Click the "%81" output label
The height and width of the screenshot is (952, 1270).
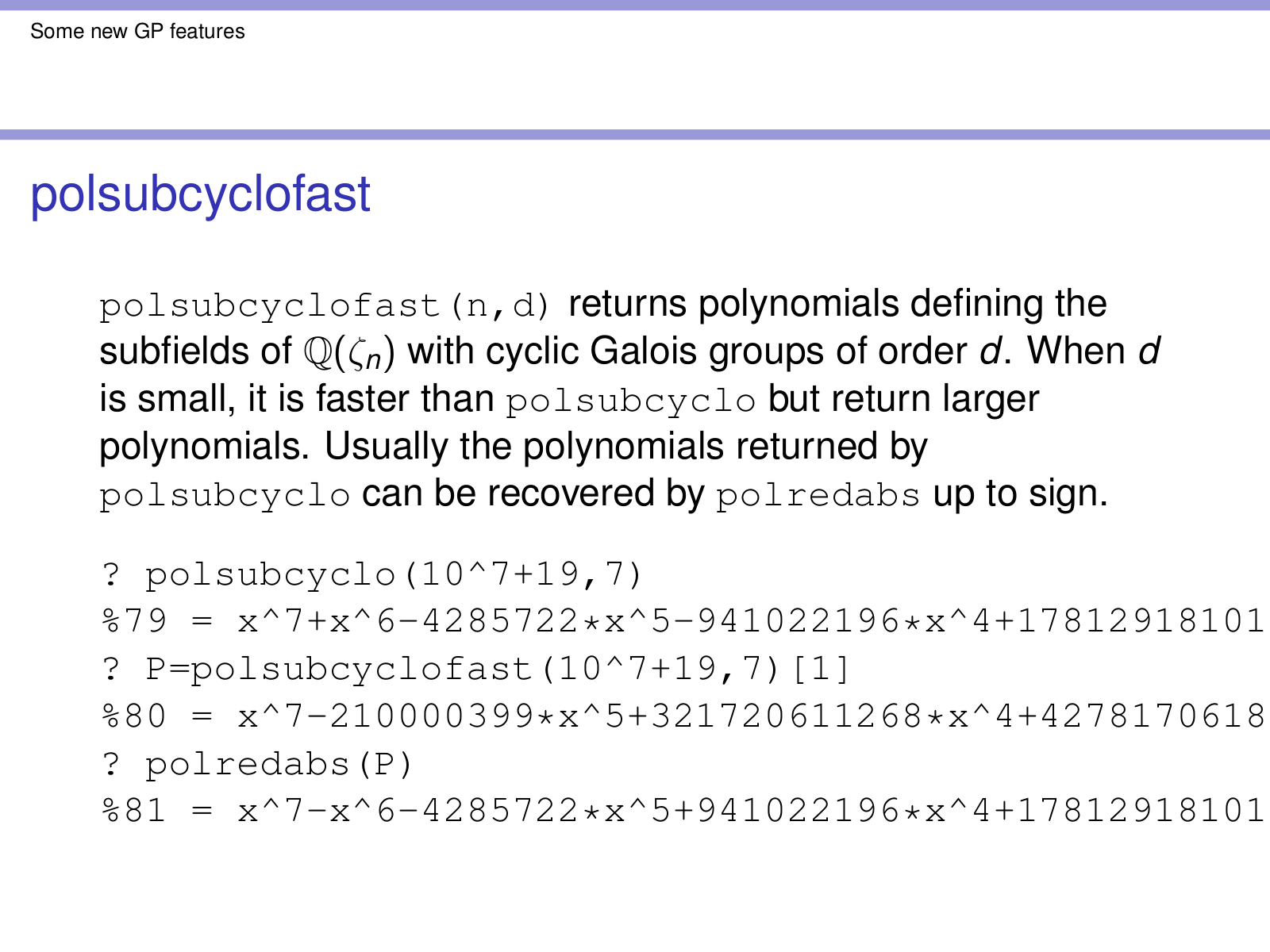pyautogui.click(x=134, y=811)
